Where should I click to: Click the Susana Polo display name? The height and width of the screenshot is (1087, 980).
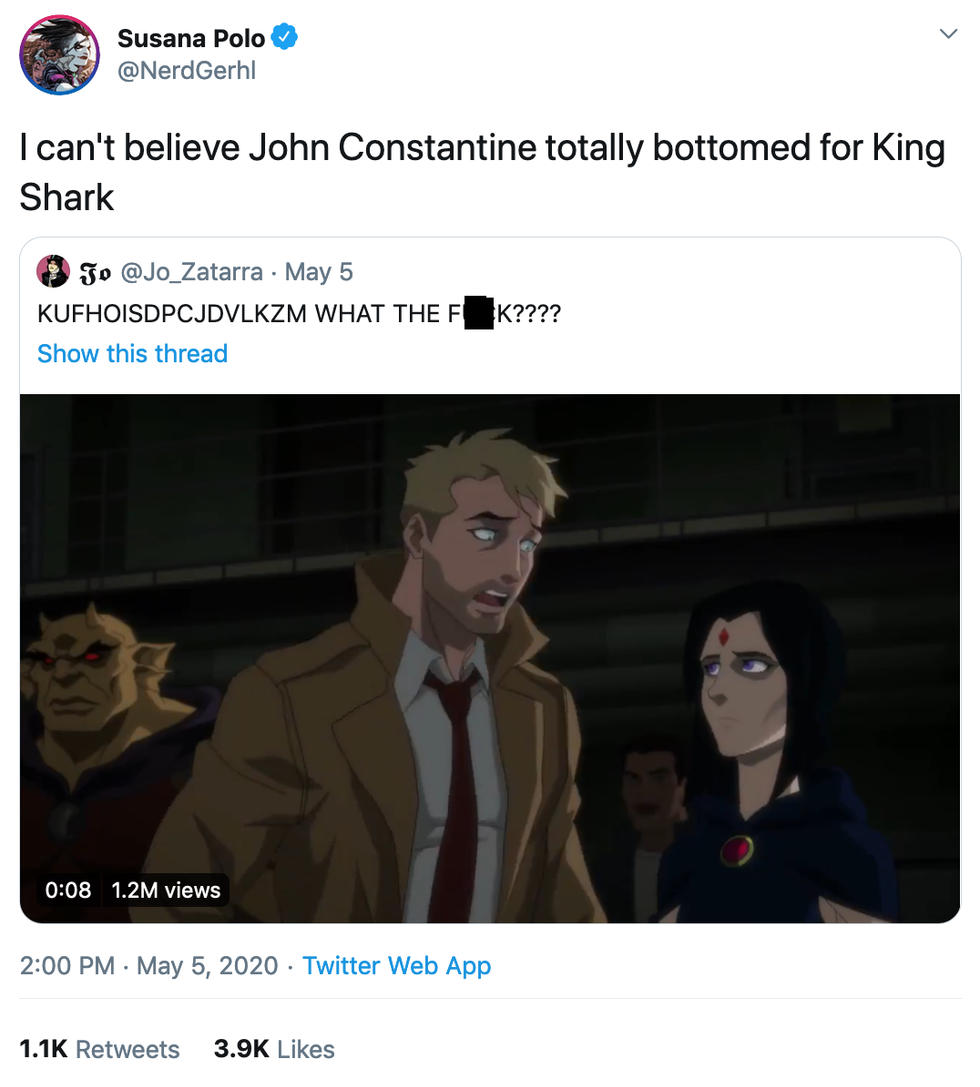tap(191, 39)
